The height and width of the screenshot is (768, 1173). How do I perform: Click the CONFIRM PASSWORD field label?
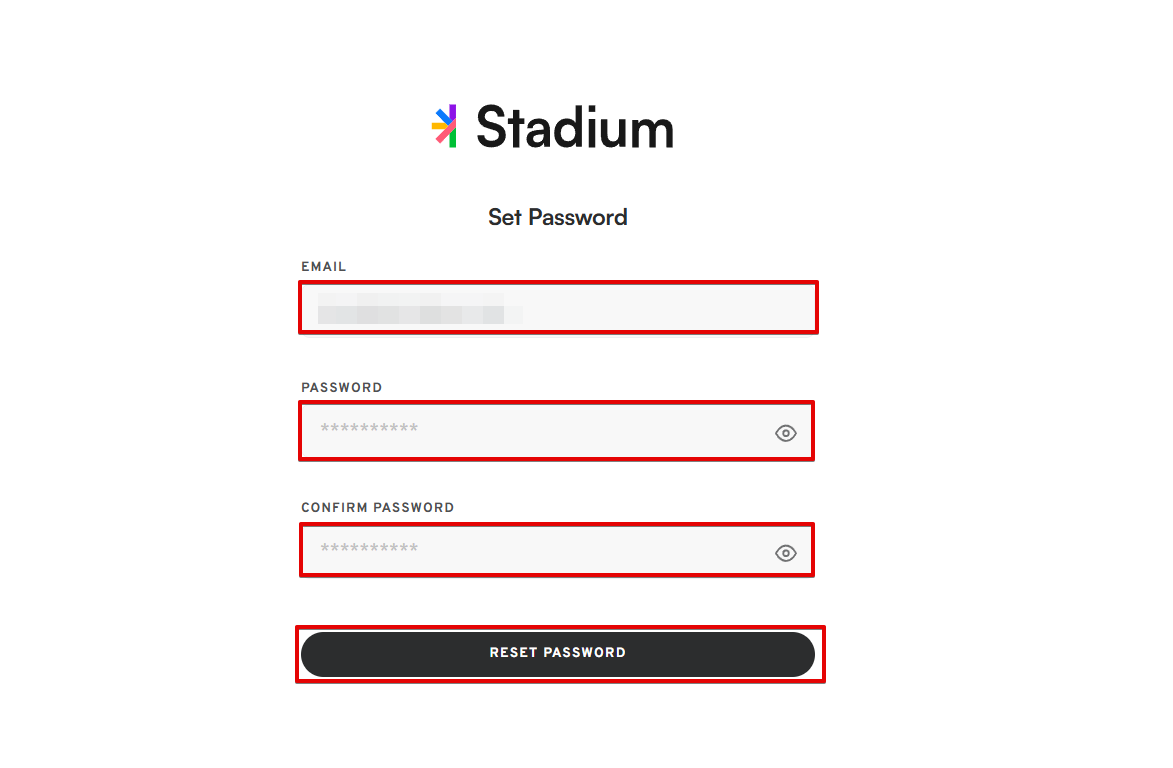coord(377,507)
